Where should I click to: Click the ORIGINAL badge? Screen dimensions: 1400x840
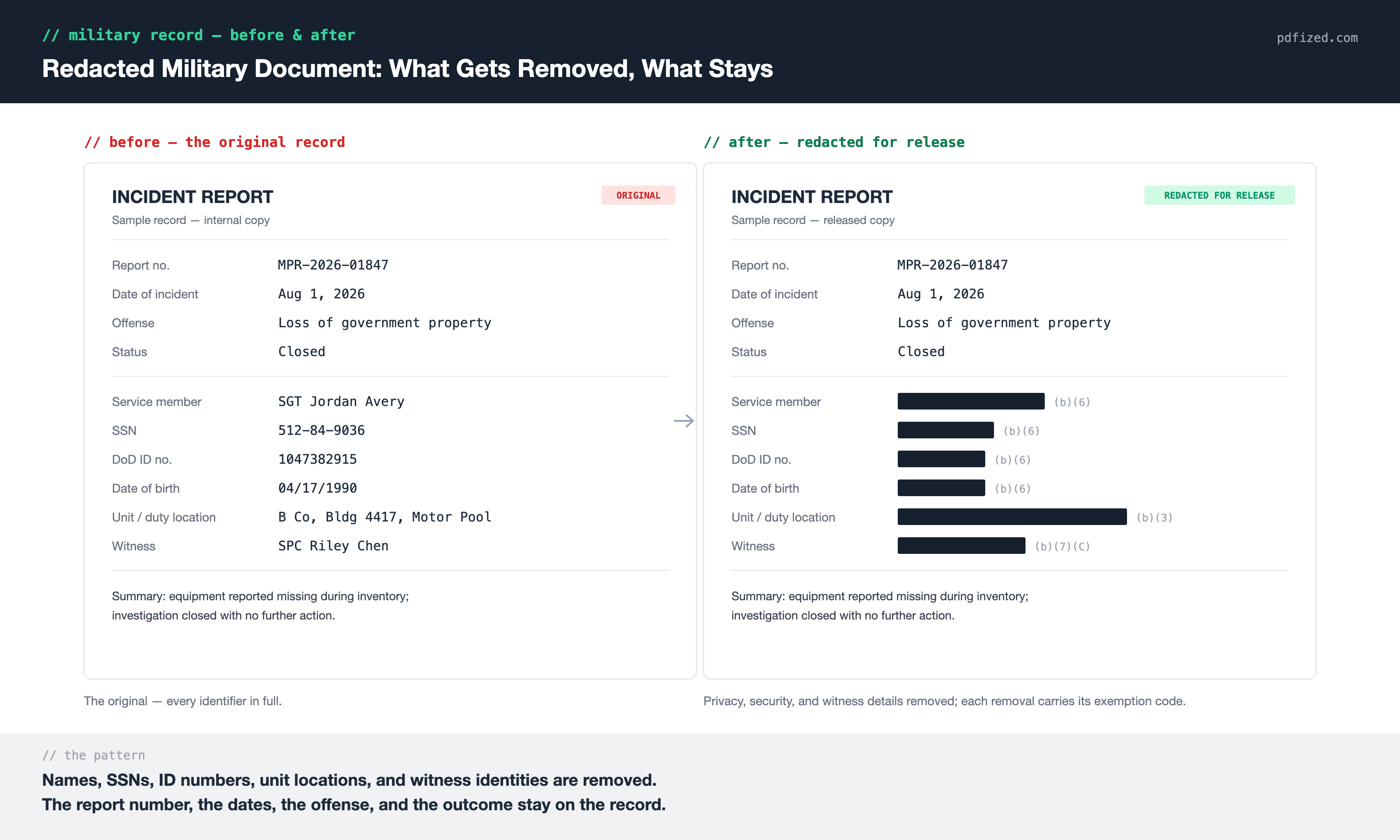[638, 195]
